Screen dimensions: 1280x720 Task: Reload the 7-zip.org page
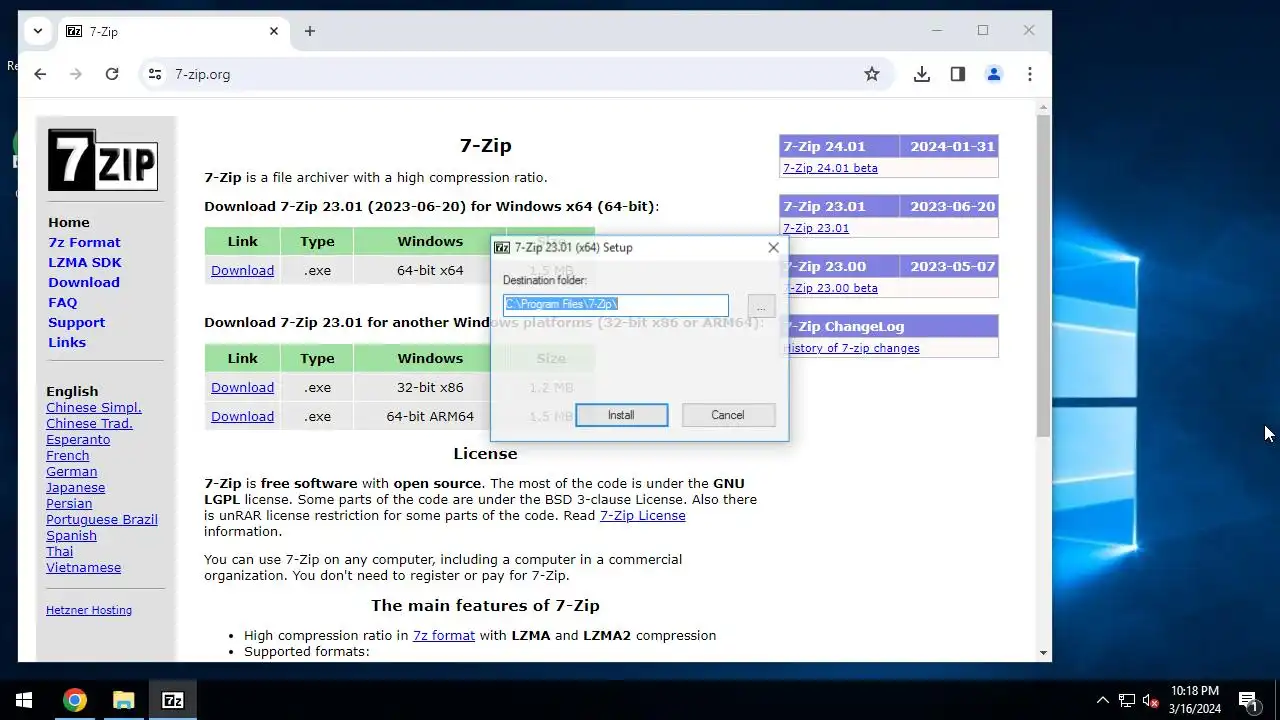(x=112, y=74)
